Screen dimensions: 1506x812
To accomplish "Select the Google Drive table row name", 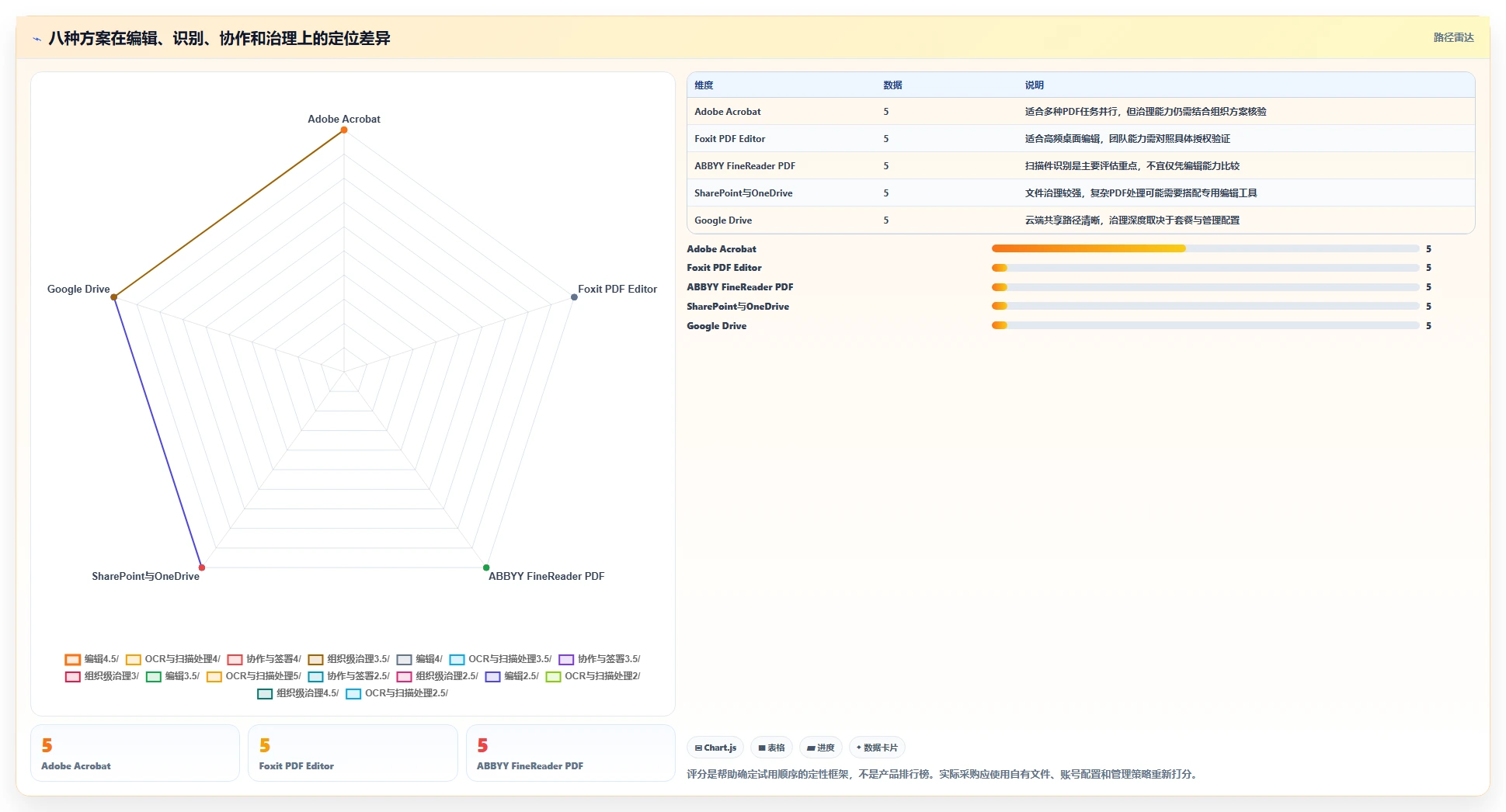I will pos(723,220).
